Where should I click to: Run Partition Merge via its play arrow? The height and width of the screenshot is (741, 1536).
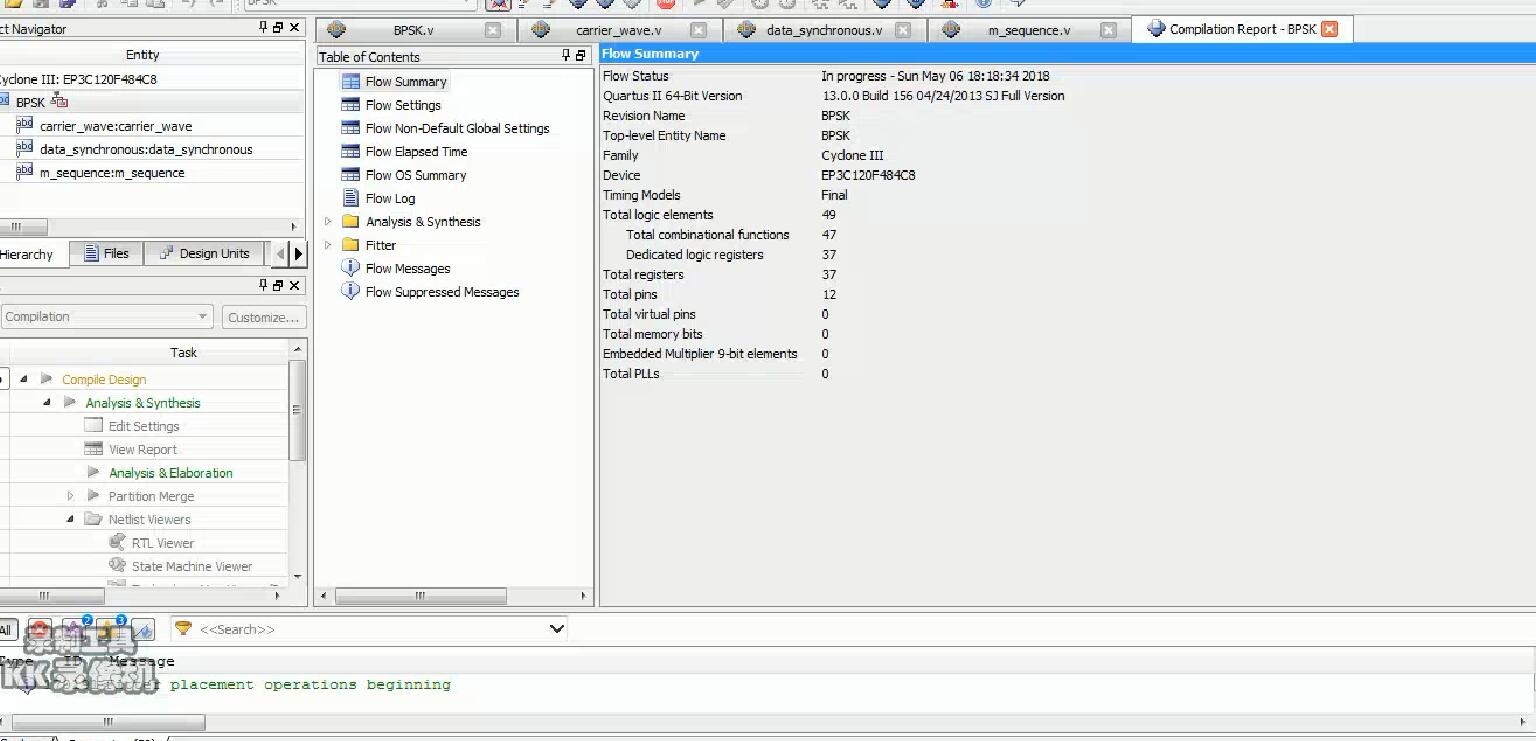point(93,496)
